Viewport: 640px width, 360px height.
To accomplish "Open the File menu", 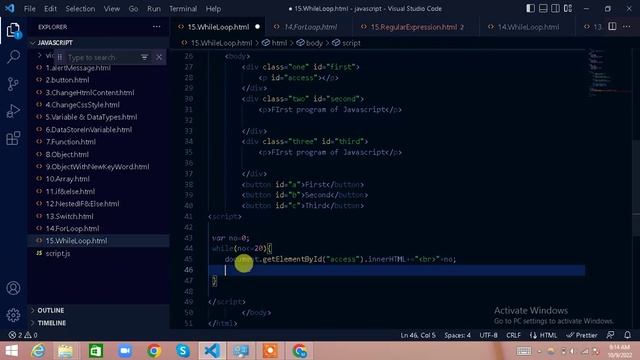I will (29, 9).
